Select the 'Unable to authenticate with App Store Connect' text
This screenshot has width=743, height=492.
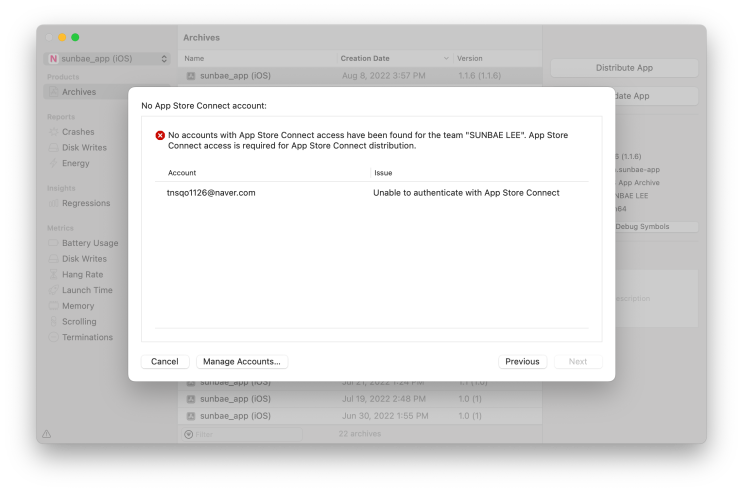(x=466, y=193)
